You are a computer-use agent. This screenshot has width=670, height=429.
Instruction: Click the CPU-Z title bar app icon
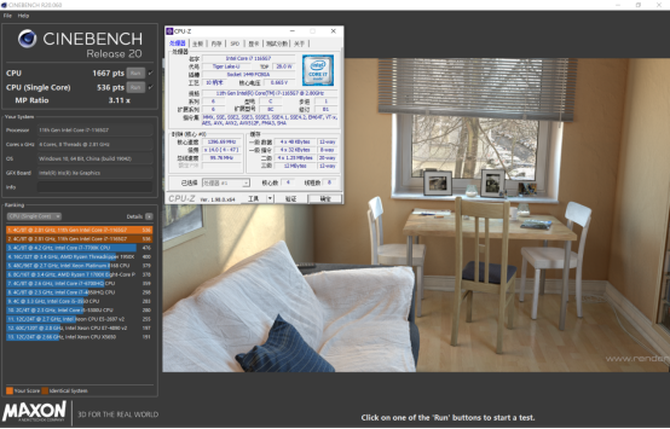click(169, 32)
